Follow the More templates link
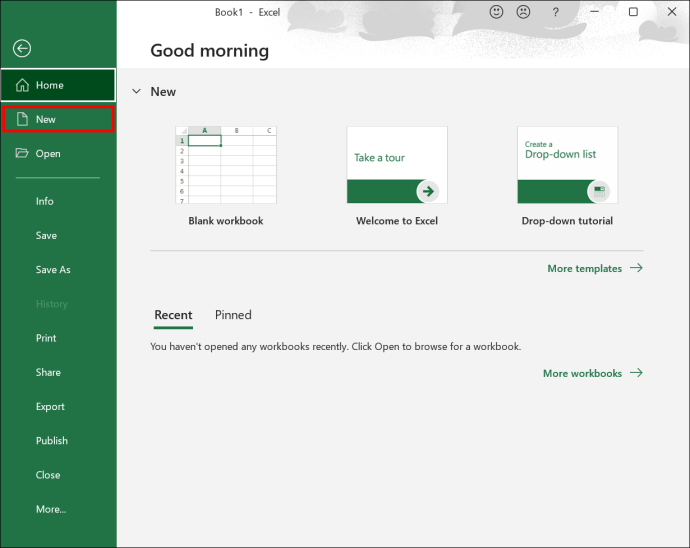This screenshot has width=690, height=548. tap(595, 268)
